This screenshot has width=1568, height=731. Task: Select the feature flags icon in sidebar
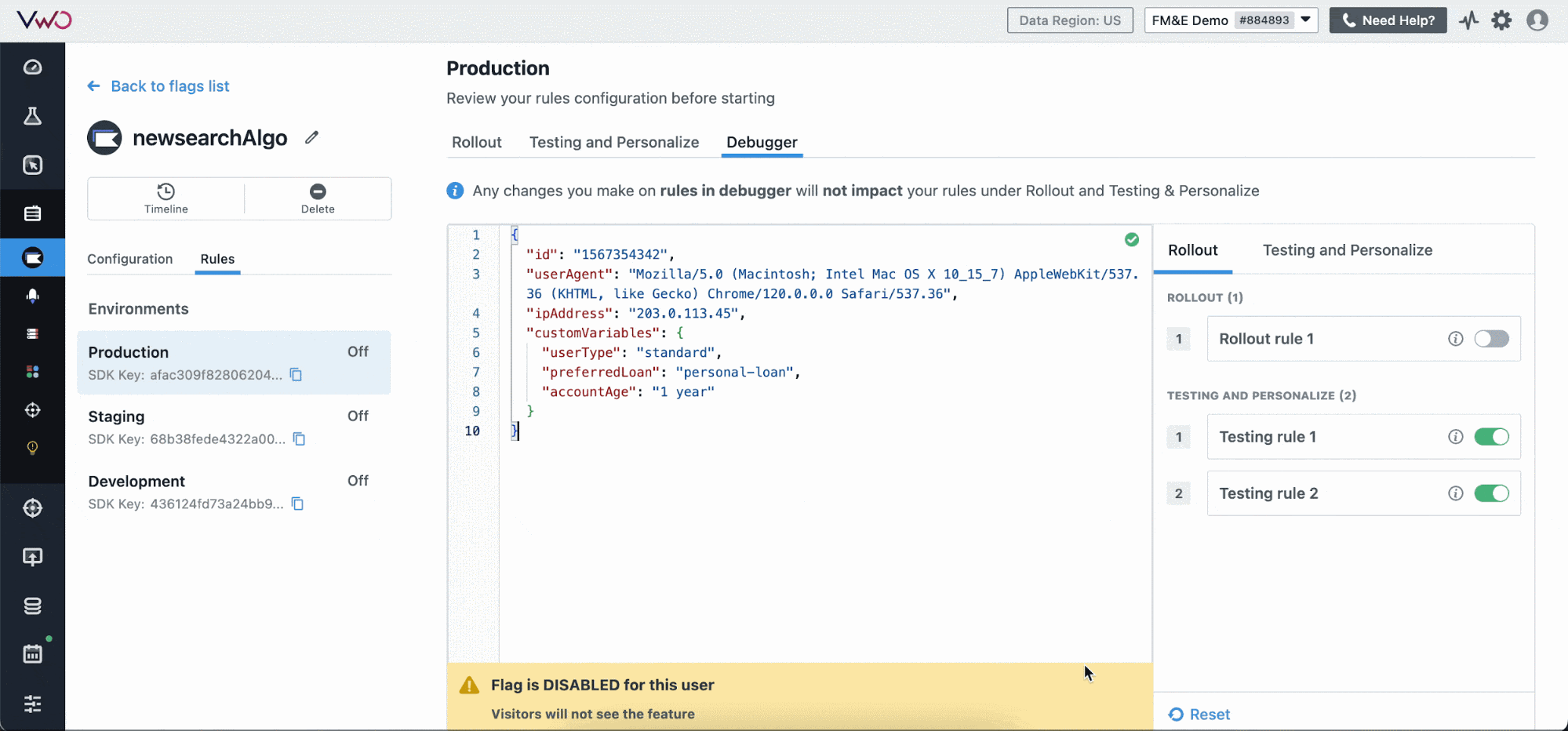(x=32, y=257)
